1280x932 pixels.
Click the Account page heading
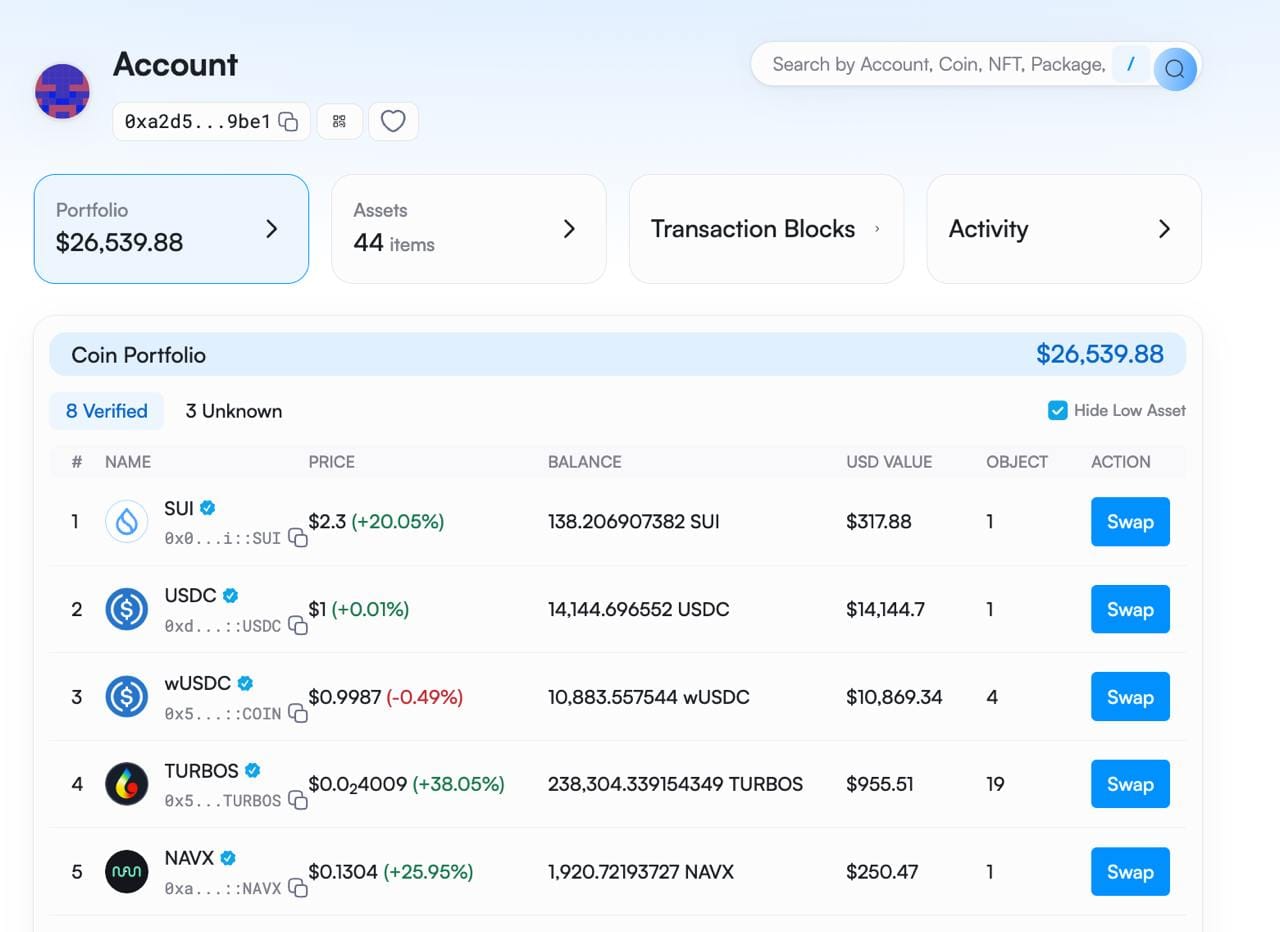tap(175, 65)
